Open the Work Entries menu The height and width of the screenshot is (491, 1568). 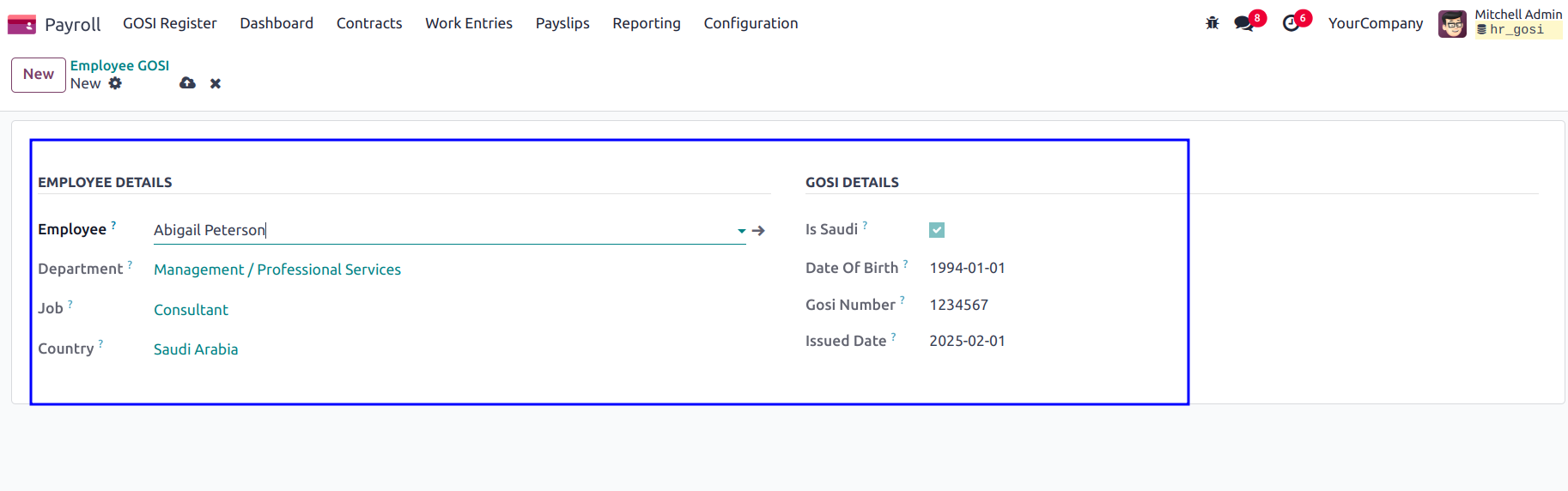(x=469, y=23)
